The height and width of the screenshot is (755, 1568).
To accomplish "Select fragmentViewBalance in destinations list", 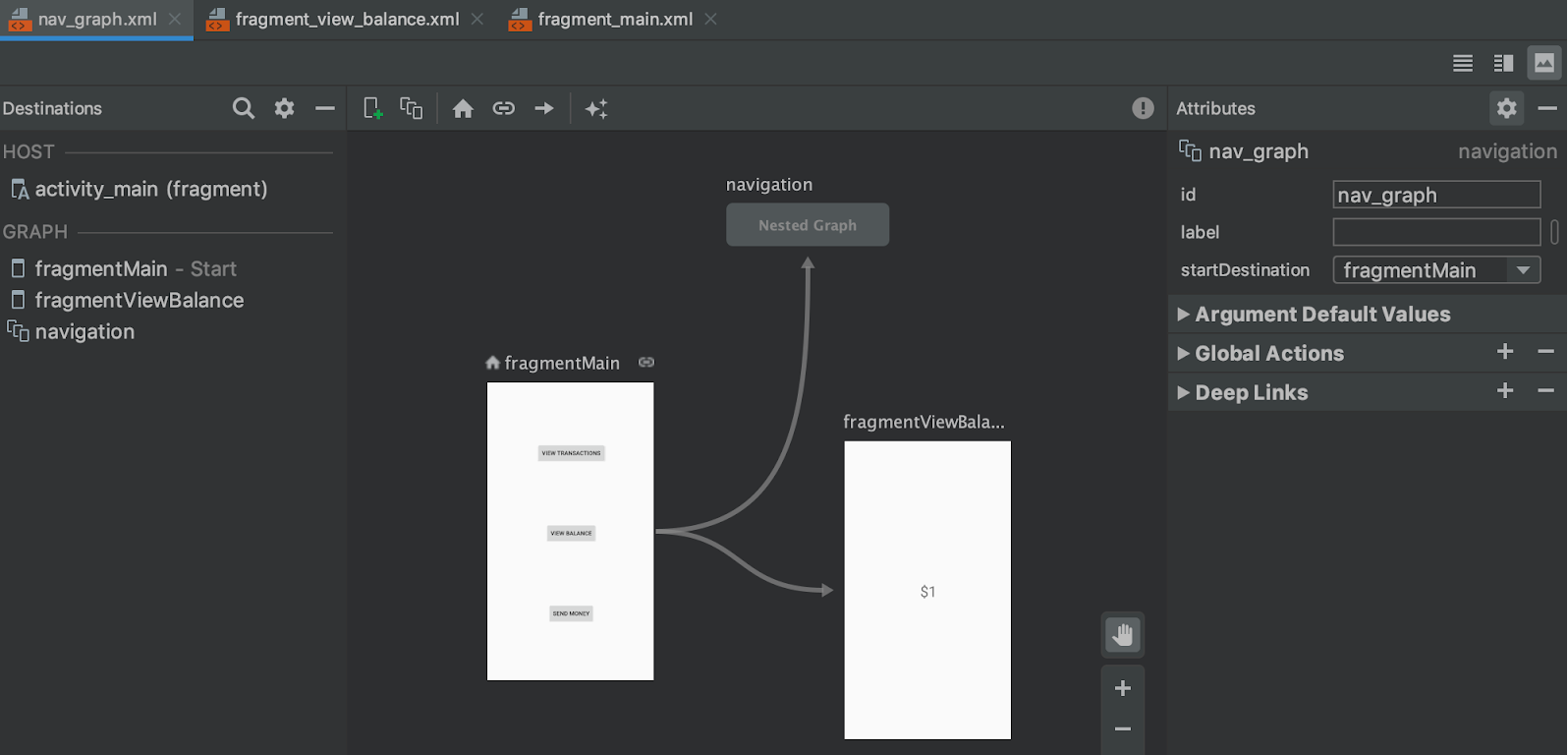I will click(139, 301).
